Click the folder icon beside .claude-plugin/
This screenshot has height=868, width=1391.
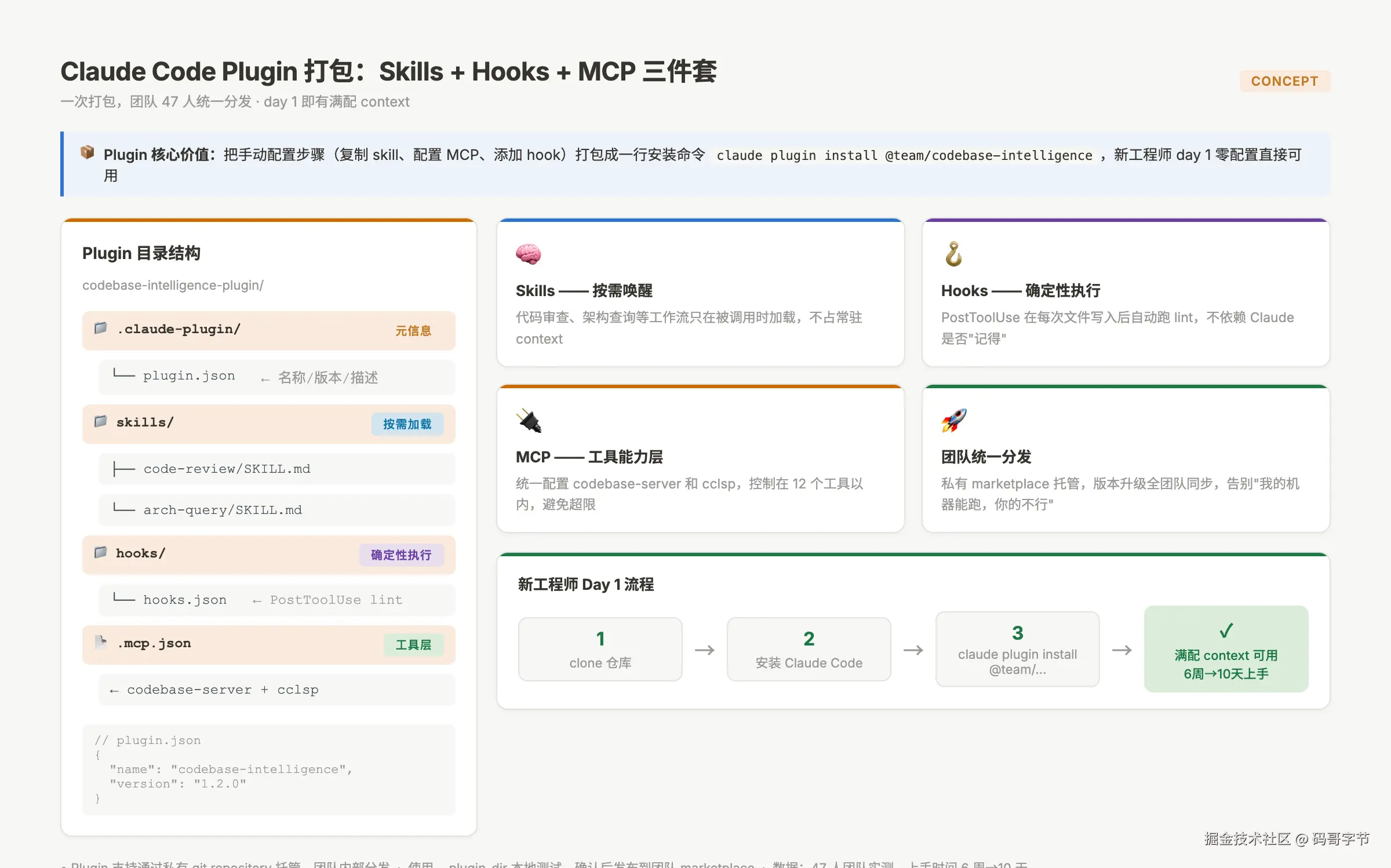(x=101, y=329)
